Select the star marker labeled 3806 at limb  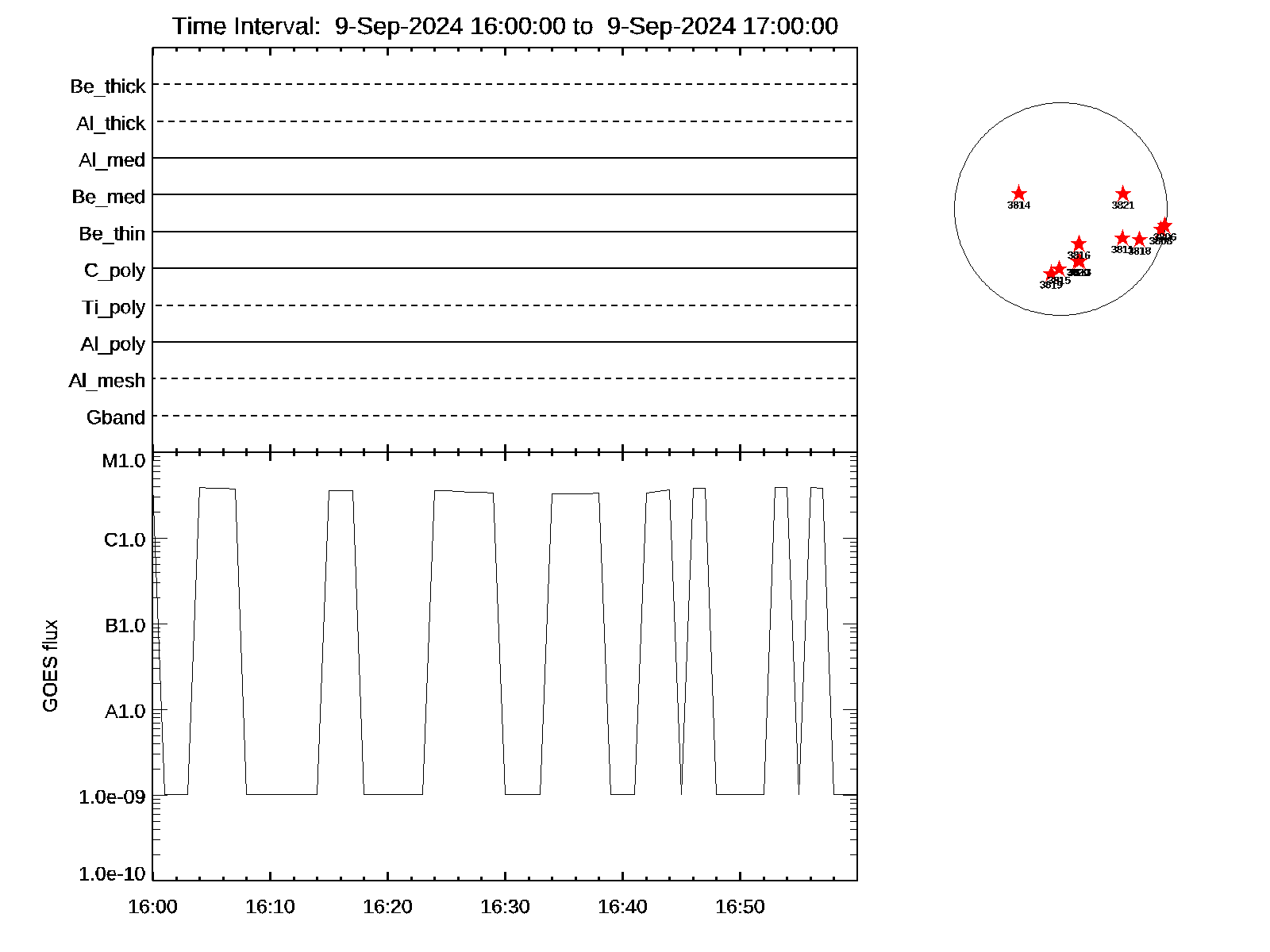coord(1164,226)
